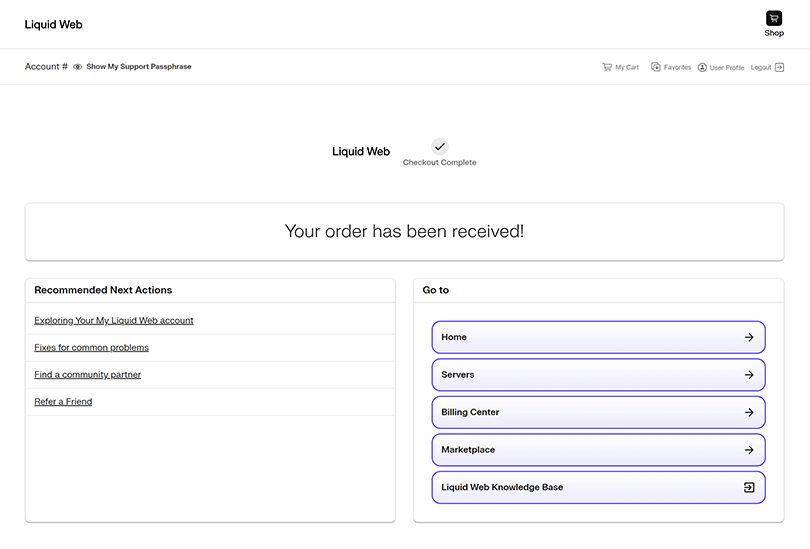Image resolution: width=810 pixels, height=549 pixels.
Task: Click the 'Go to' panel heading
Action: coord(435,290)
